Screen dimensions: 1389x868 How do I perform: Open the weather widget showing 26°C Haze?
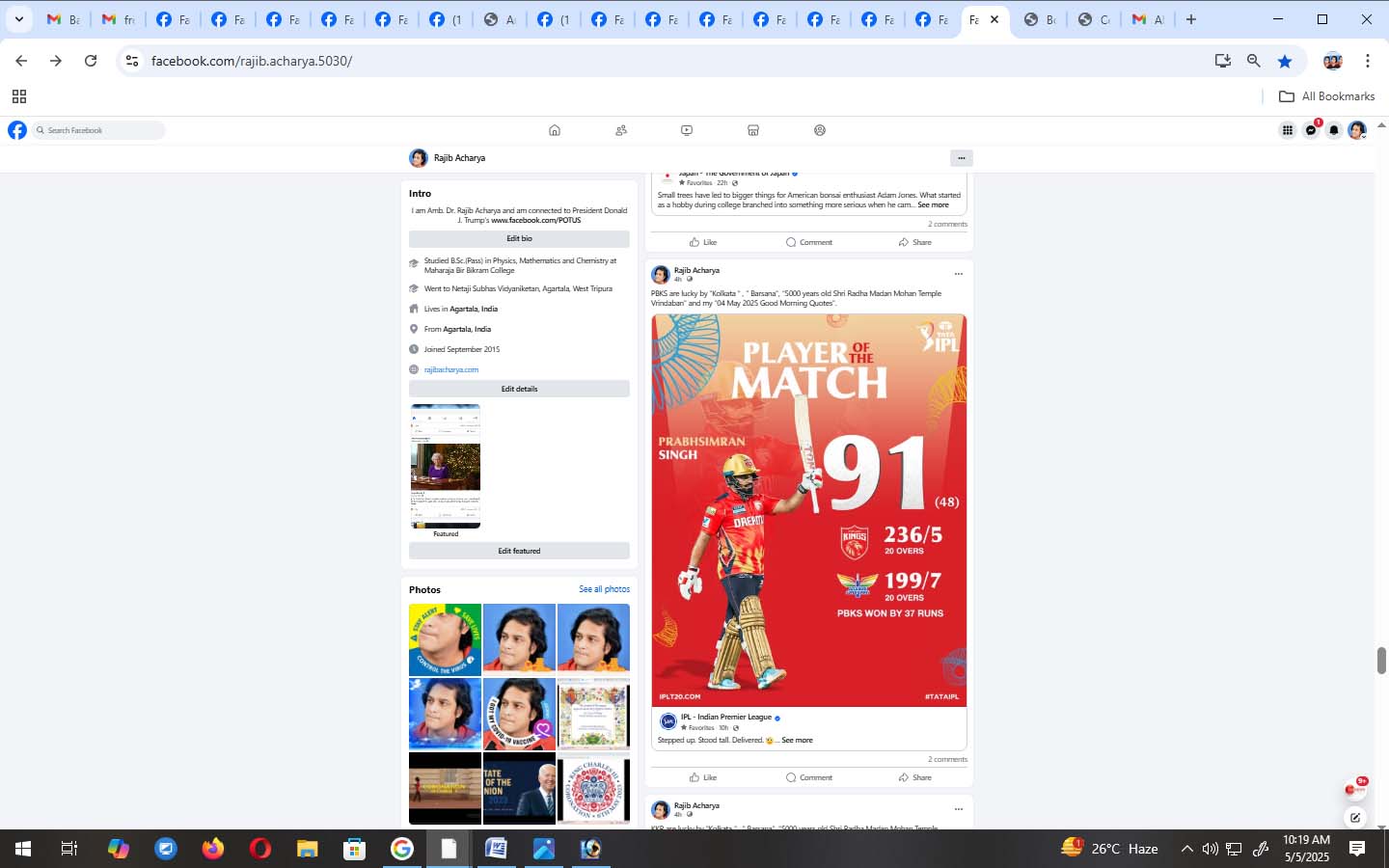coord(1109,849)
